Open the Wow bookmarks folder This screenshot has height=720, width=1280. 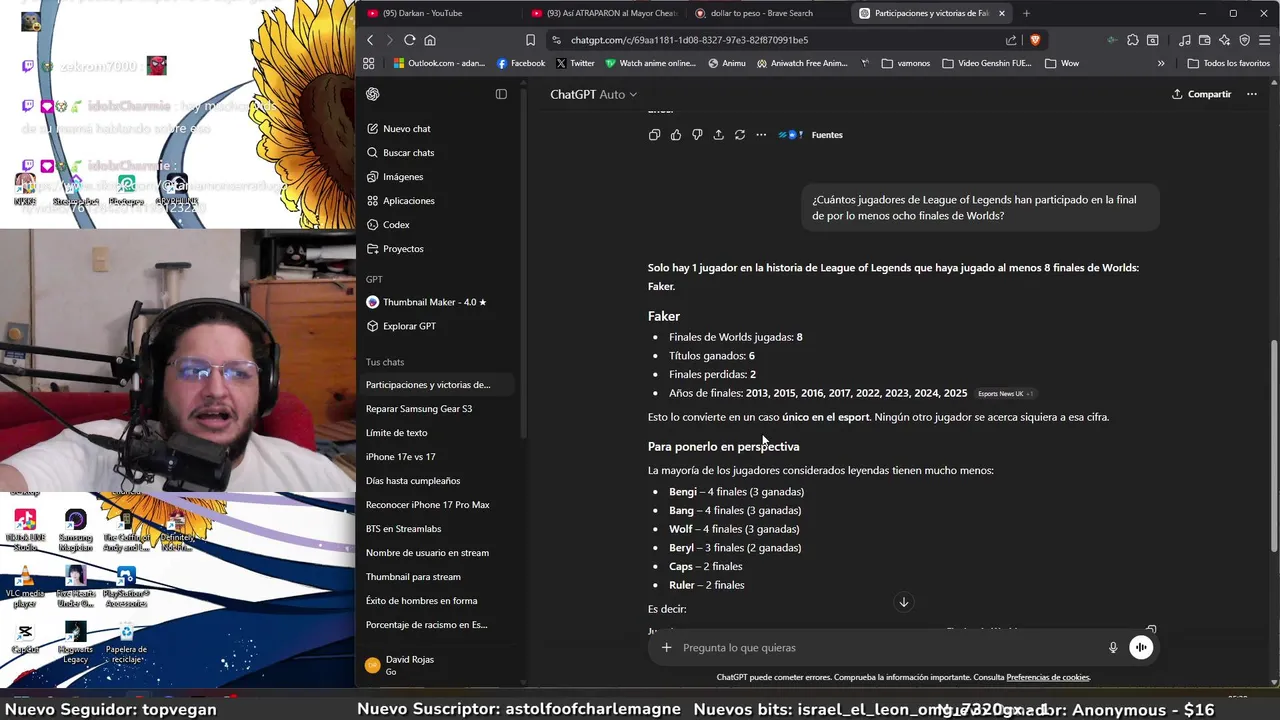click(1061, 63)
